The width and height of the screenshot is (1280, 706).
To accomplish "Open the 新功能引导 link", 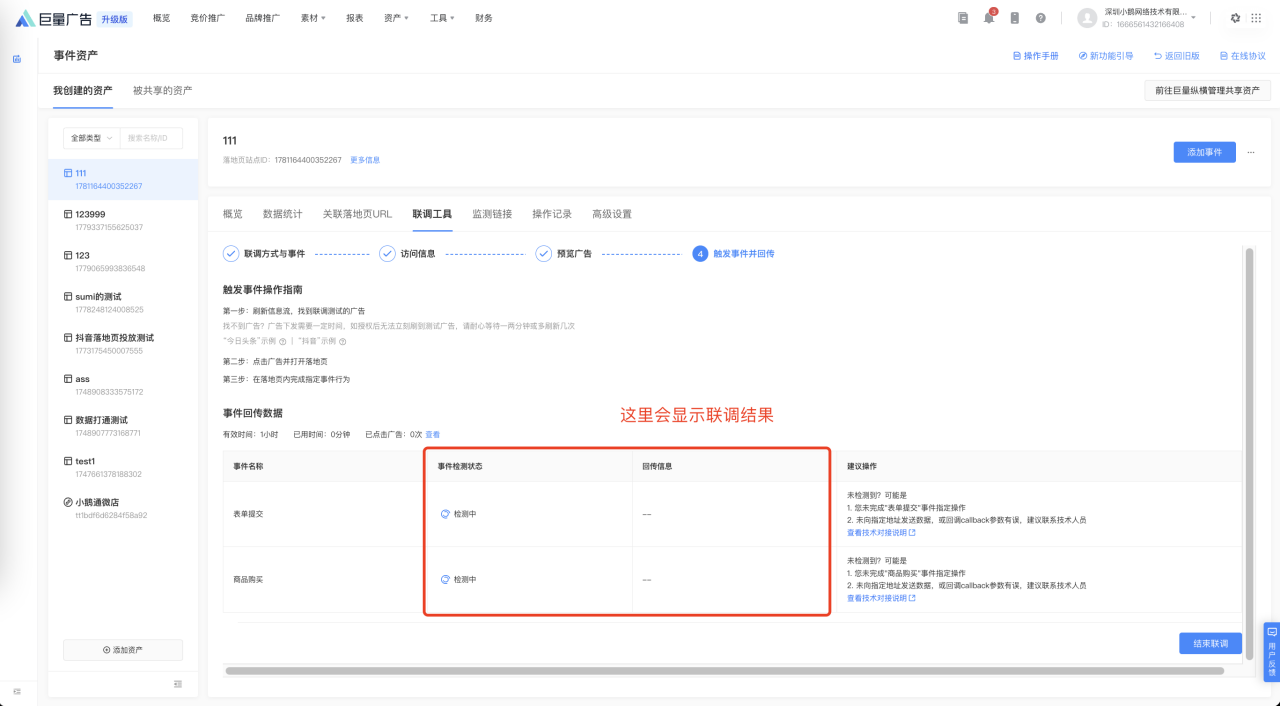I will pyautogui.click(x=1106, y=56).
